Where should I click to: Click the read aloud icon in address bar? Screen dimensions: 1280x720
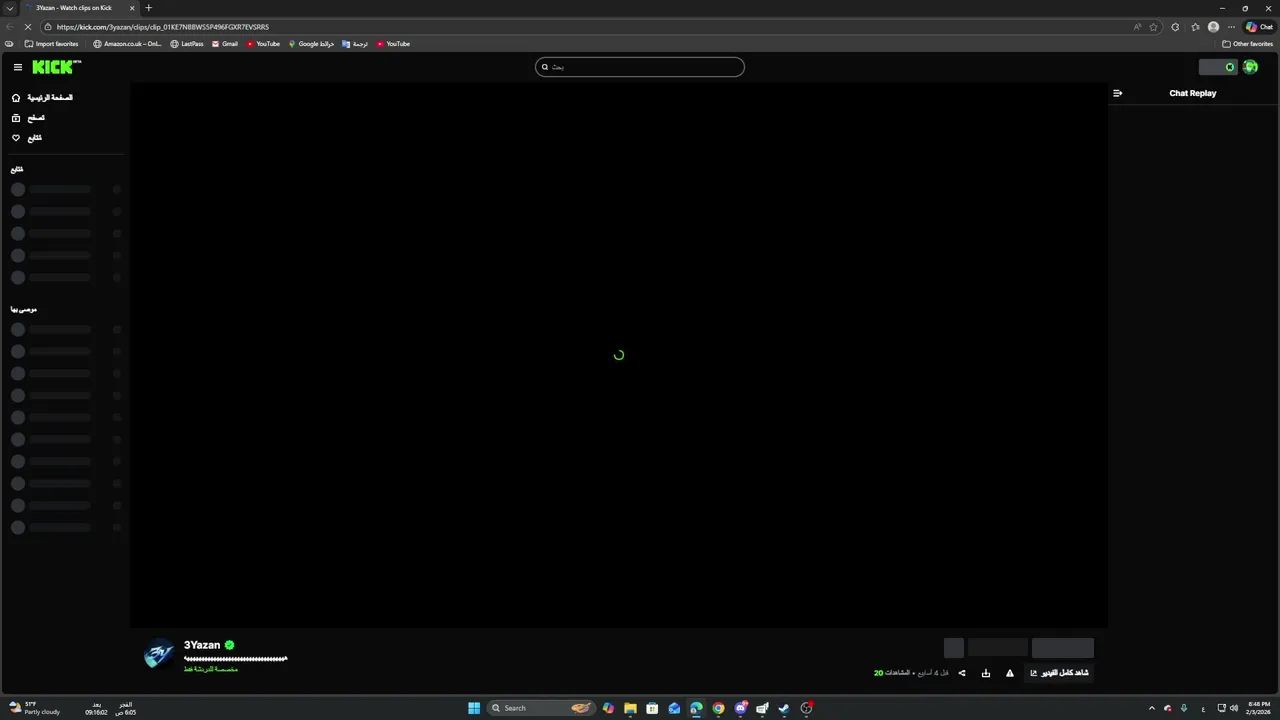(1137, 27)
